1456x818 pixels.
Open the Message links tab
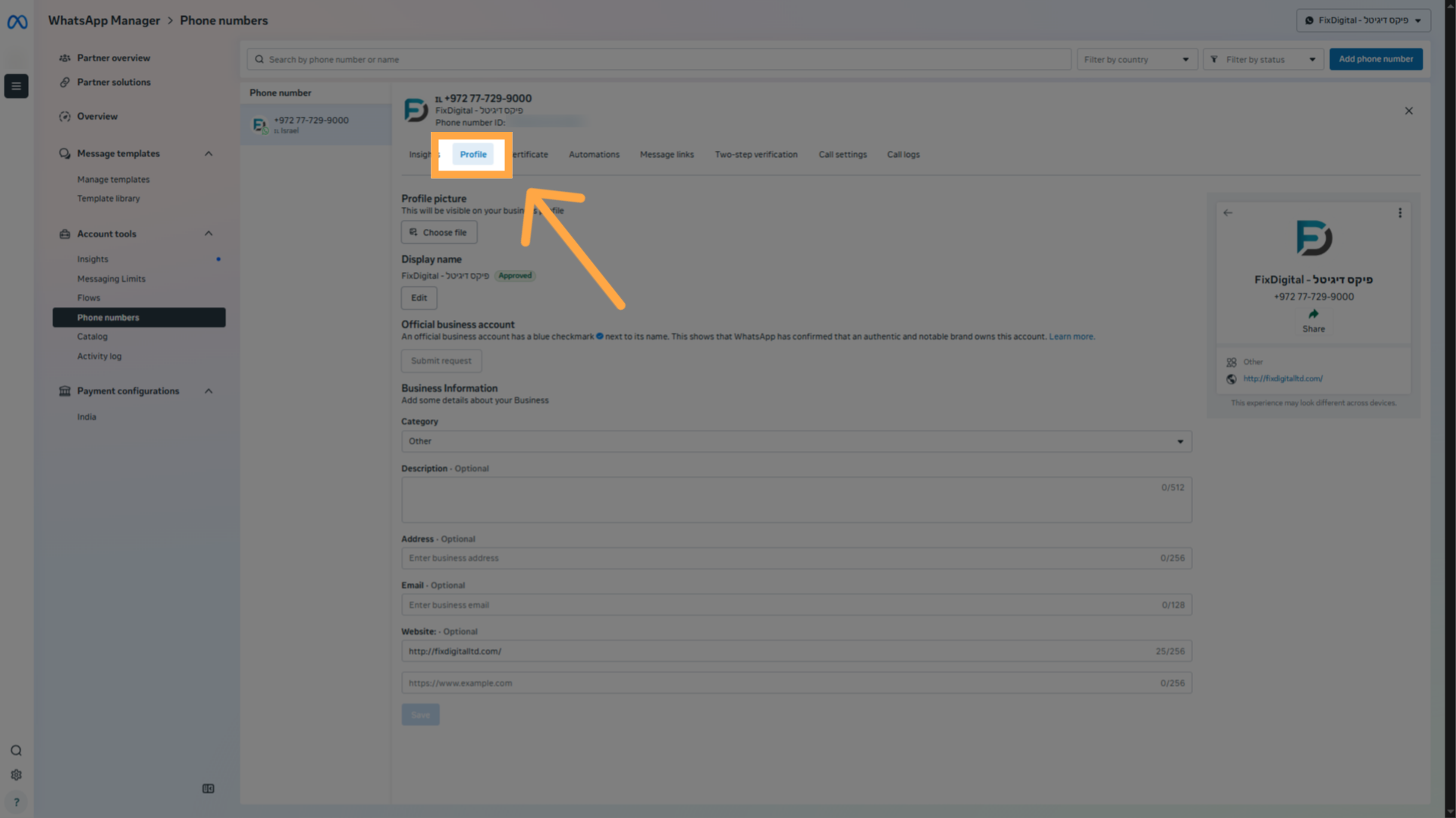click(667, 155)
